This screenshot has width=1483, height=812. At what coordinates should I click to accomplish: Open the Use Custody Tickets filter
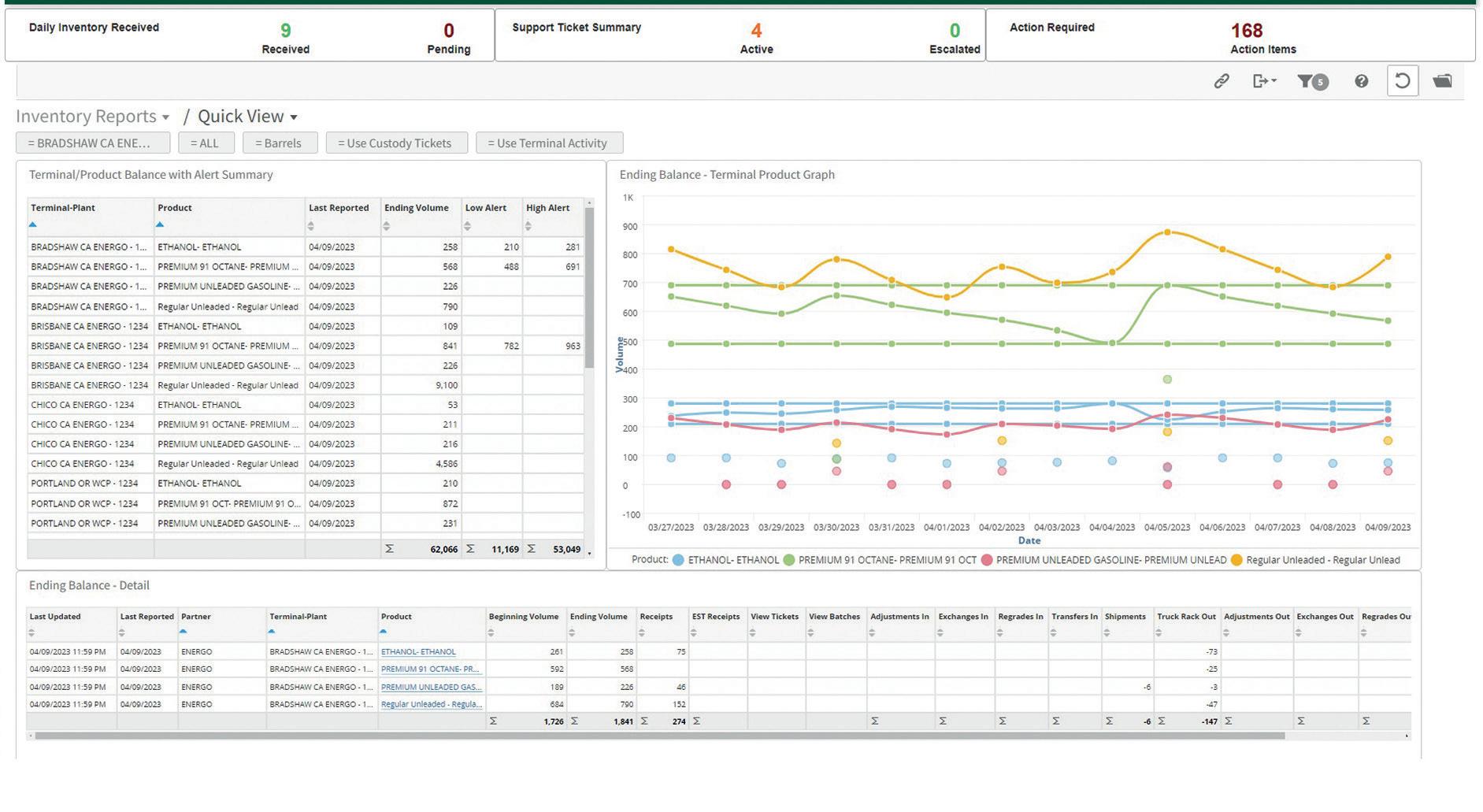tap(397, 143)
